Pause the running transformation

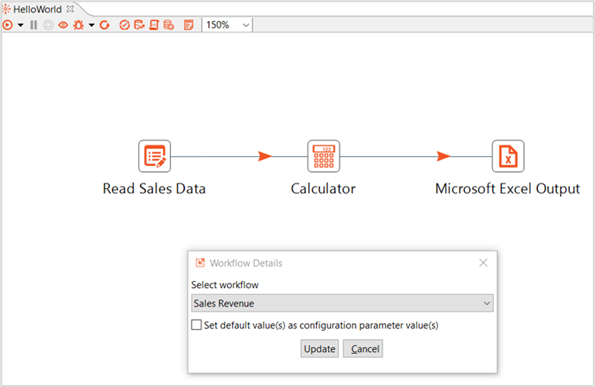click(34, 25)
